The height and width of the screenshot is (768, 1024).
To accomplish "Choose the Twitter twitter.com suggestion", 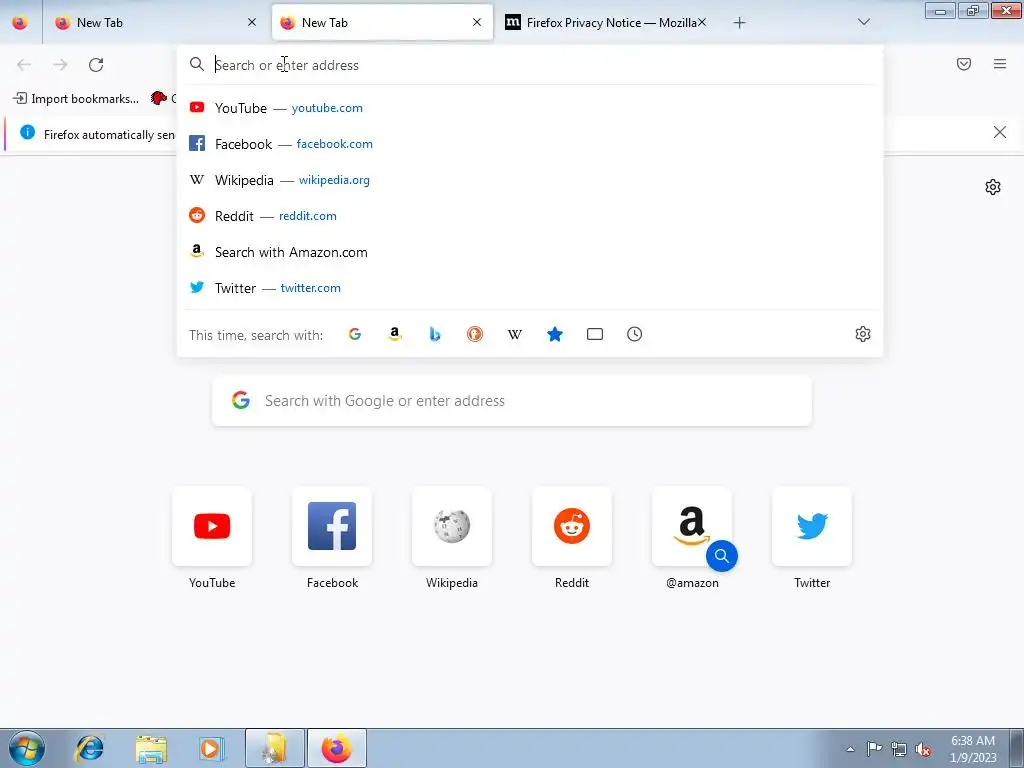I will (x=530, y=288).
